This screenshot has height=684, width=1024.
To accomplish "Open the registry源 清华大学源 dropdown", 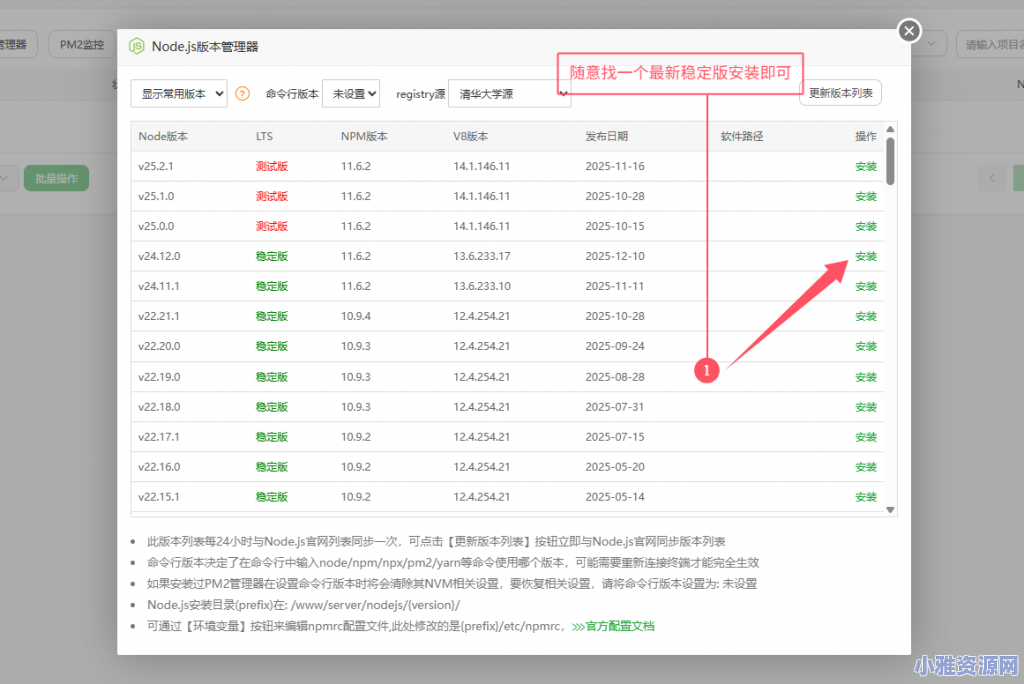I will [x=512, y=92].
